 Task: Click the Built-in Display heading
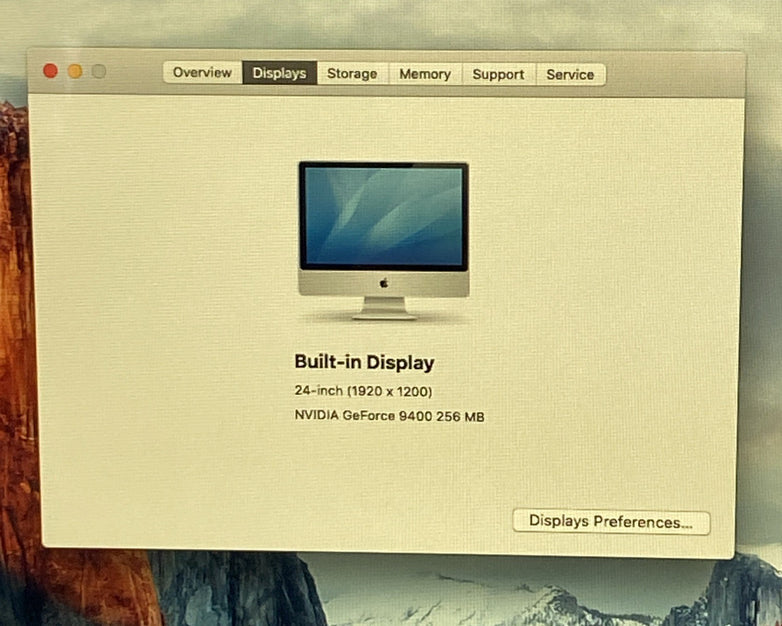(x=364, y=363)
